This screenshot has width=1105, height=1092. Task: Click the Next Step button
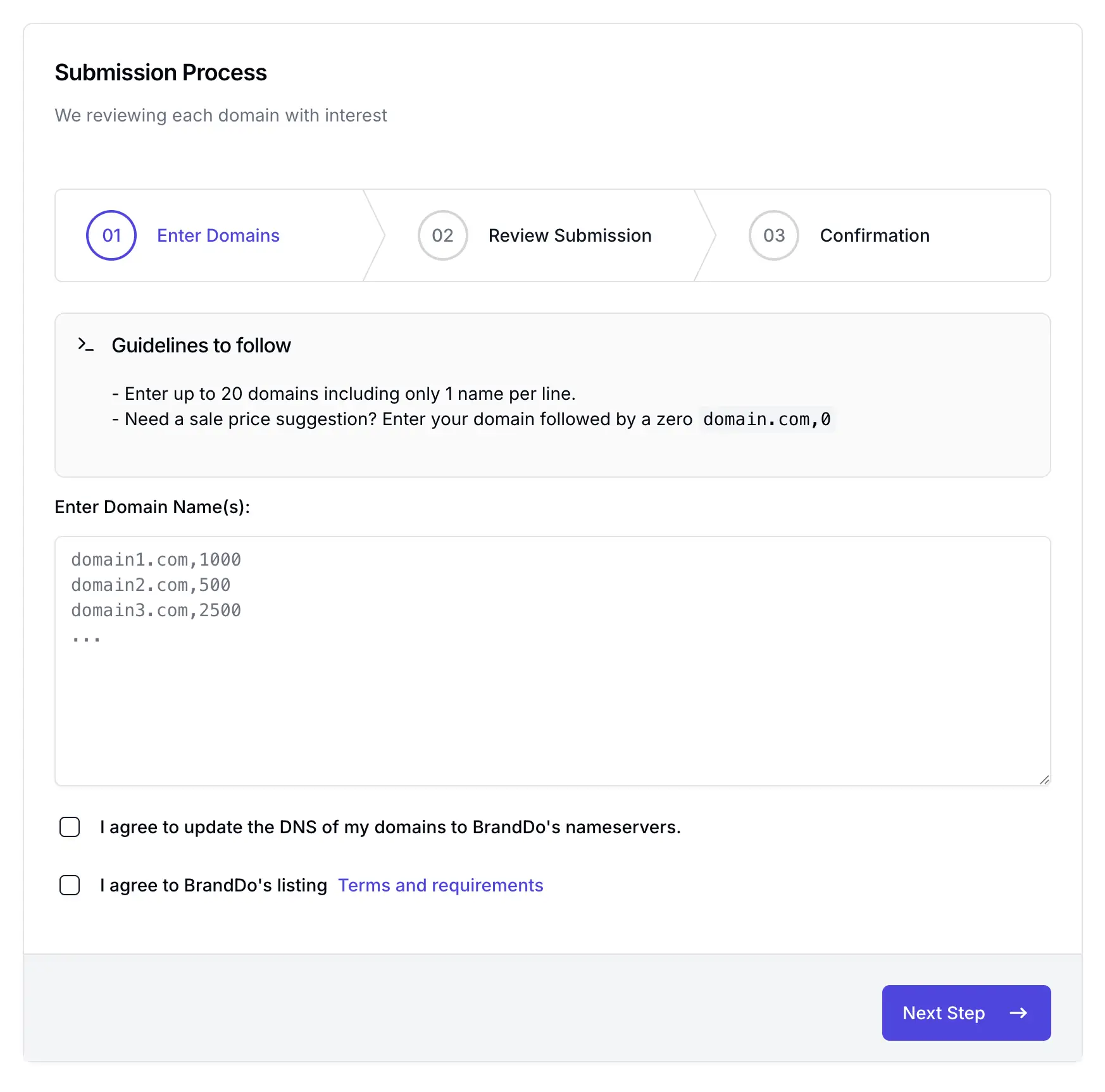point(966,1013)
